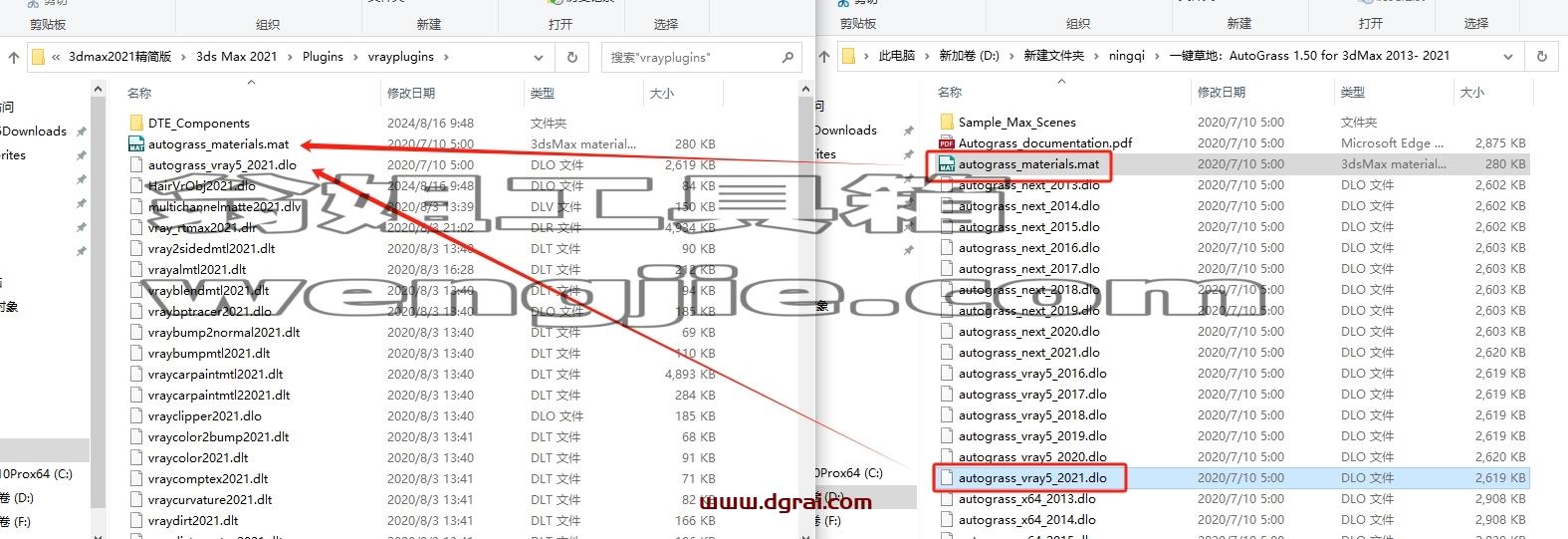This screenshot has width=1568, height=539.
Task: Expand chevron after Plugins breadcrumb
Action: coord(354,58)
